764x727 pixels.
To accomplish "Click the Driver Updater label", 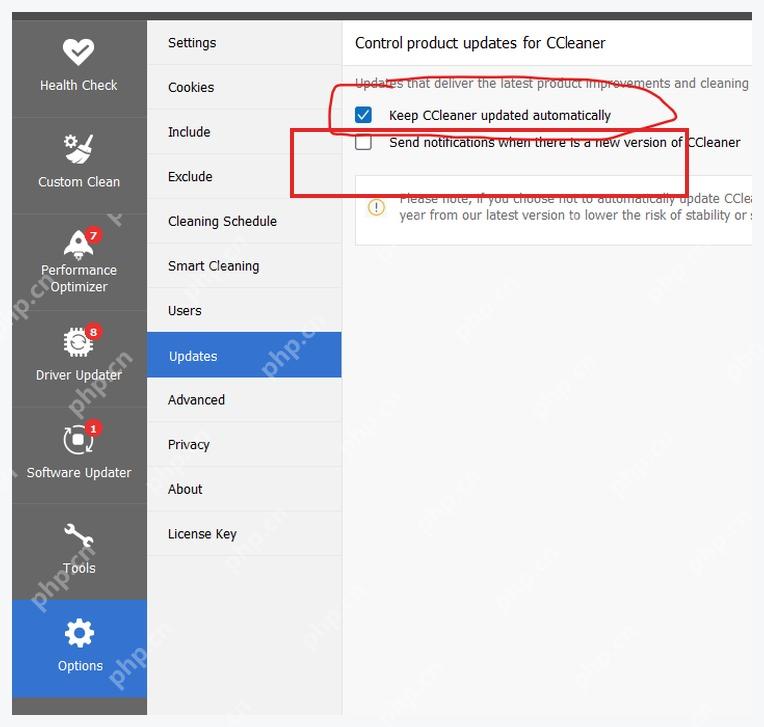I will tap(79, 375).
